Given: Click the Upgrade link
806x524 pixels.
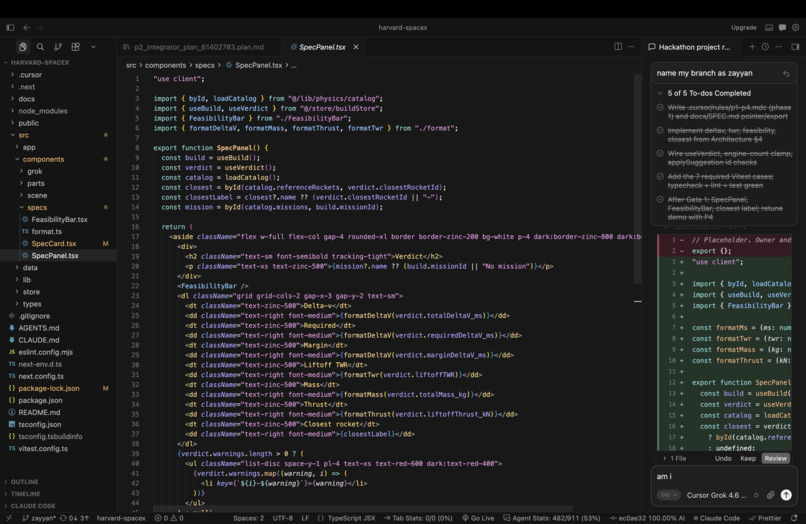Looking at the screenshot, I should pyautogui.click(x=744, y=28).
